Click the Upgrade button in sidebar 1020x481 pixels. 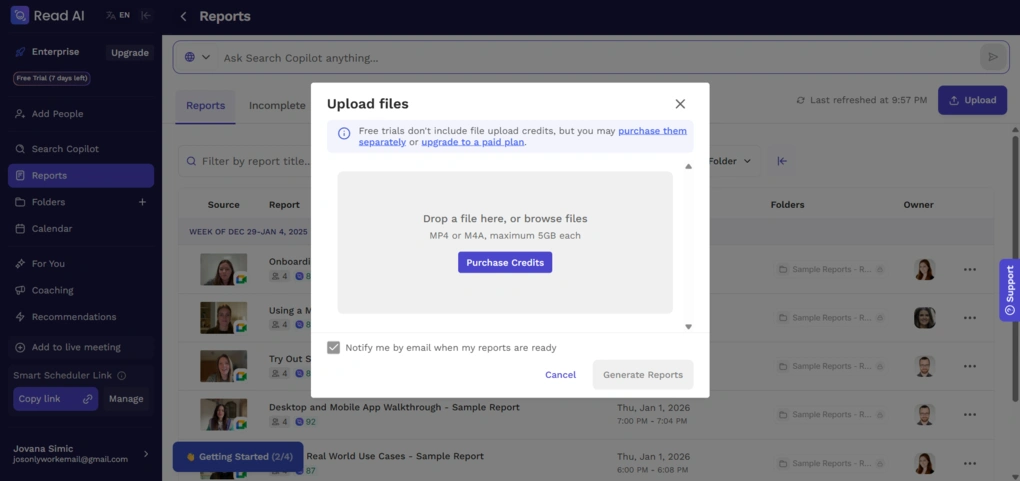coord(129,53)
